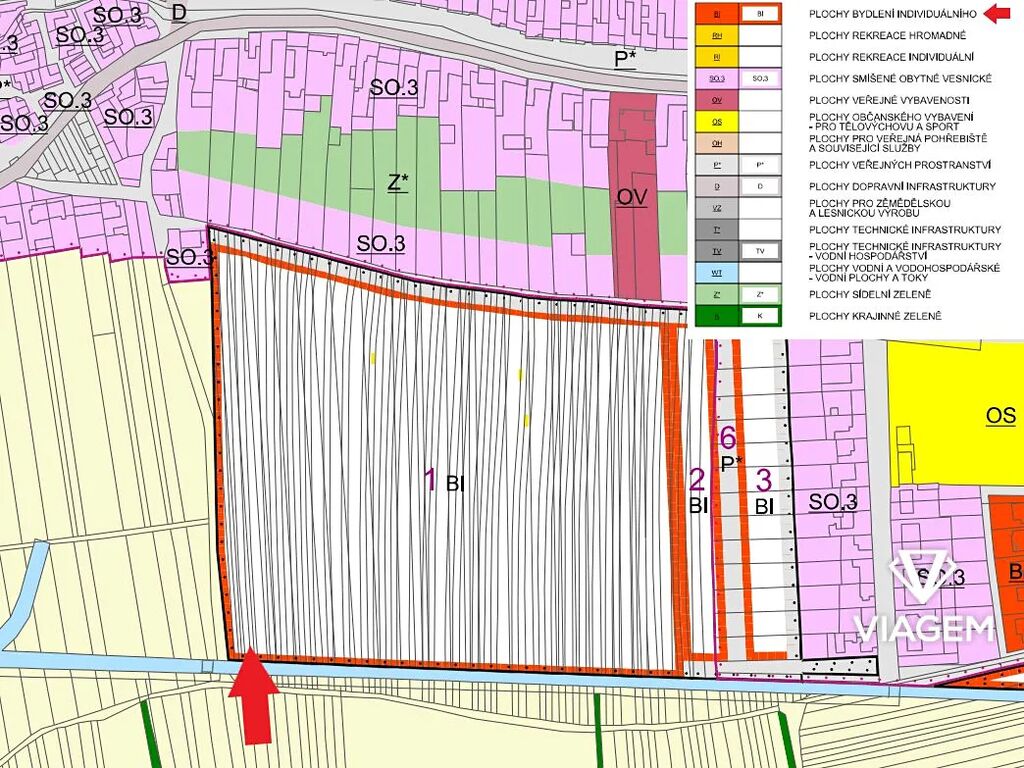This screenshot has height=768, width=1024.
Task: Click the Z* label in the green belt
Action: click(x=398, y=182)
